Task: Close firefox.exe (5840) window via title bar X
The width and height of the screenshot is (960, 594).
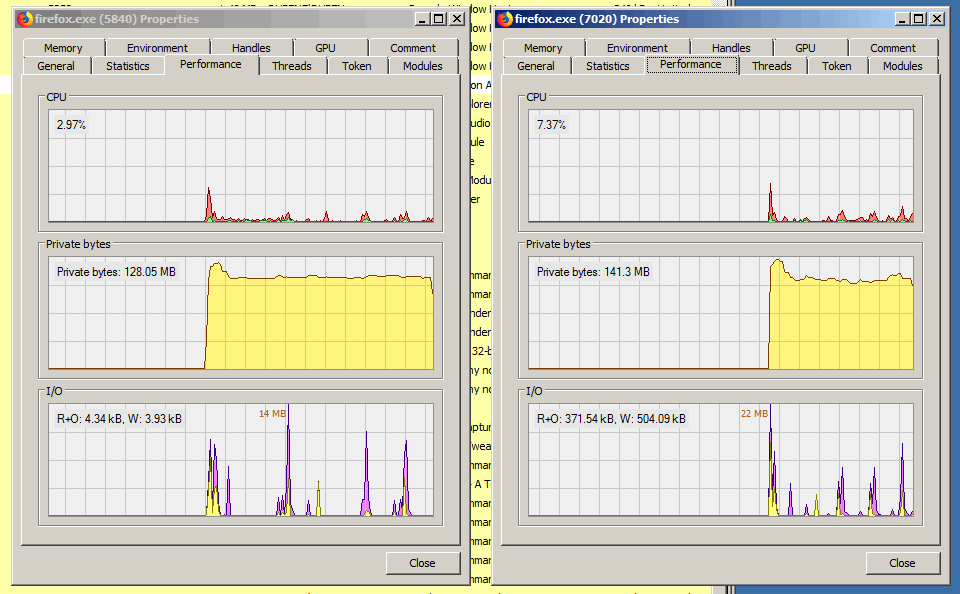Action: point(457,19)
